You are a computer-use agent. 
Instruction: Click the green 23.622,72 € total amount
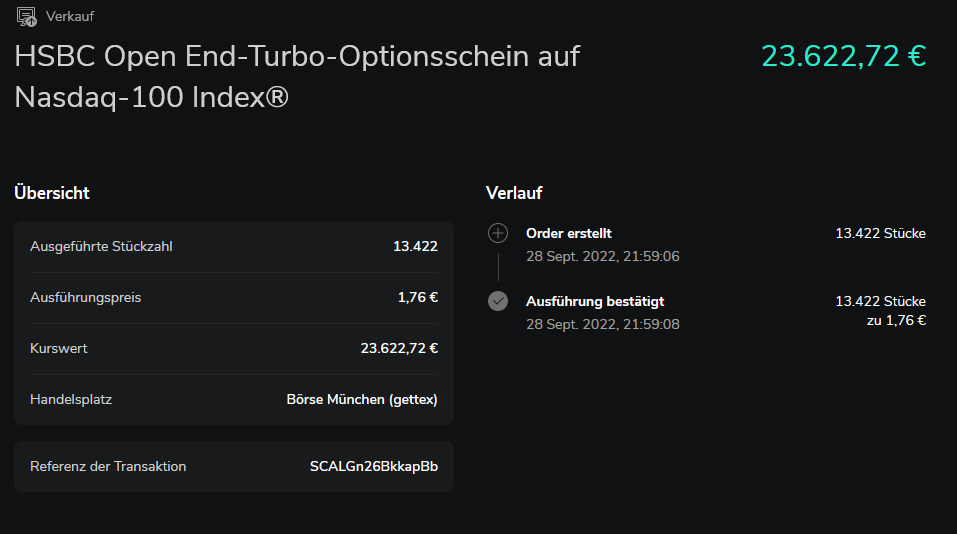[x=843, y=56]
